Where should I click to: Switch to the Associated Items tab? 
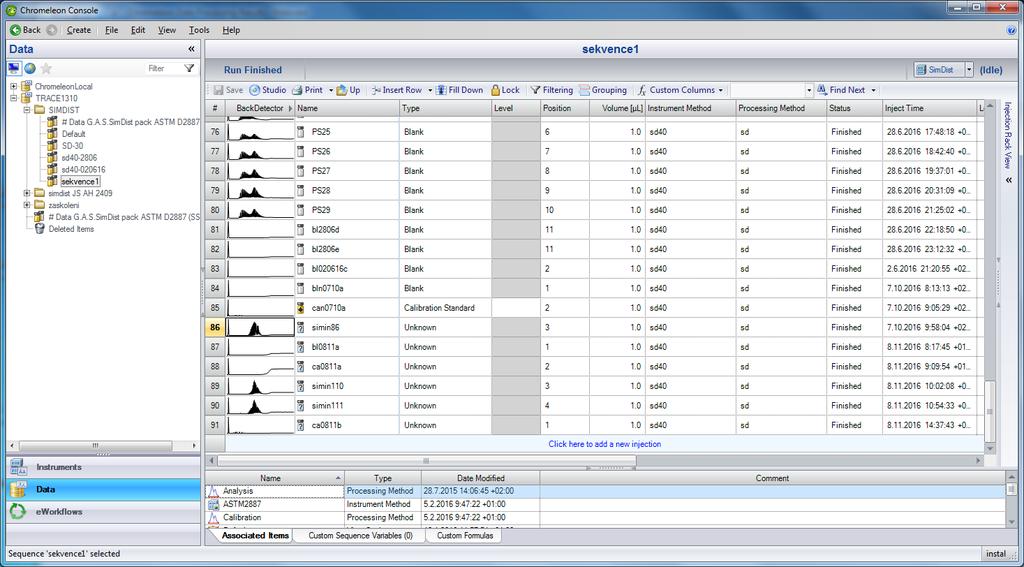(x=255, y=536)
